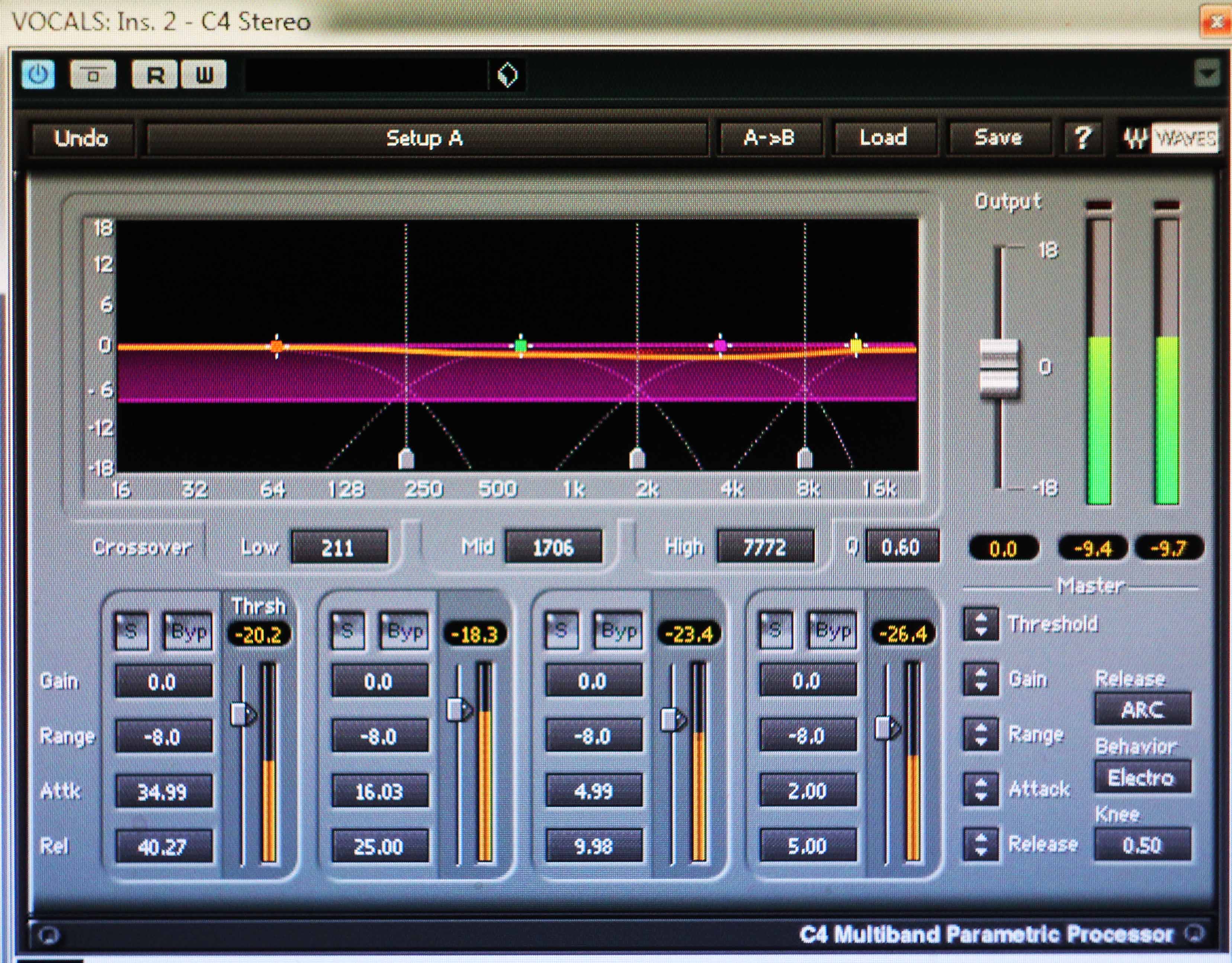The height and width of the screenshot is (963, 1232).
Task: Enable Write automation W button
Action: [203, 74]
